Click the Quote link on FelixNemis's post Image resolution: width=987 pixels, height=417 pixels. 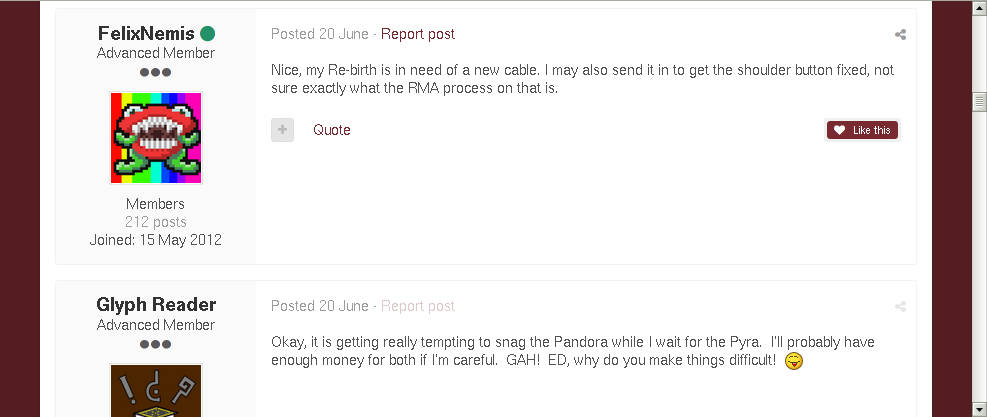[332, 130]
